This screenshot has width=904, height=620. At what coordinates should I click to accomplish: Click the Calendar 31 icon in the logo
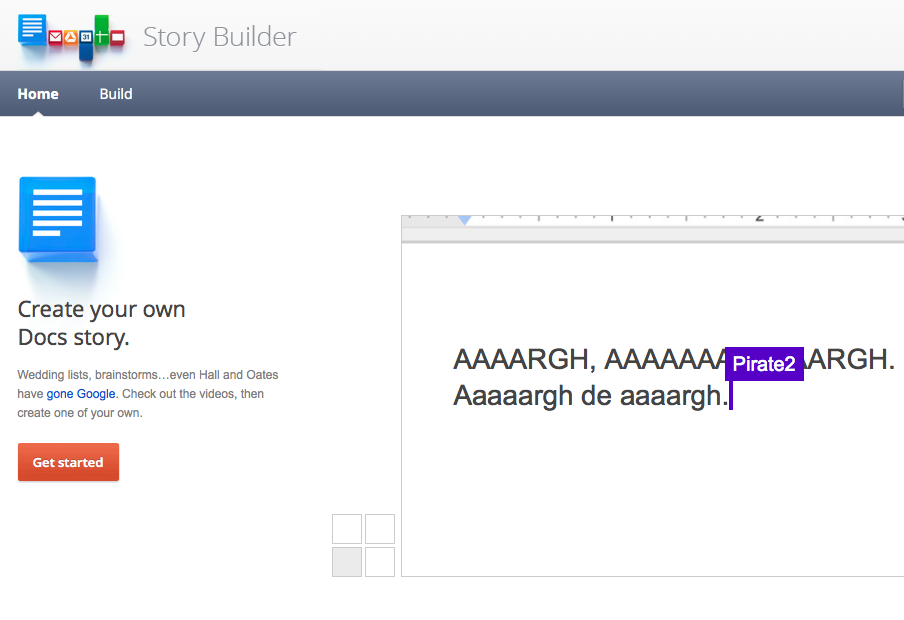[x=86, y=37]
